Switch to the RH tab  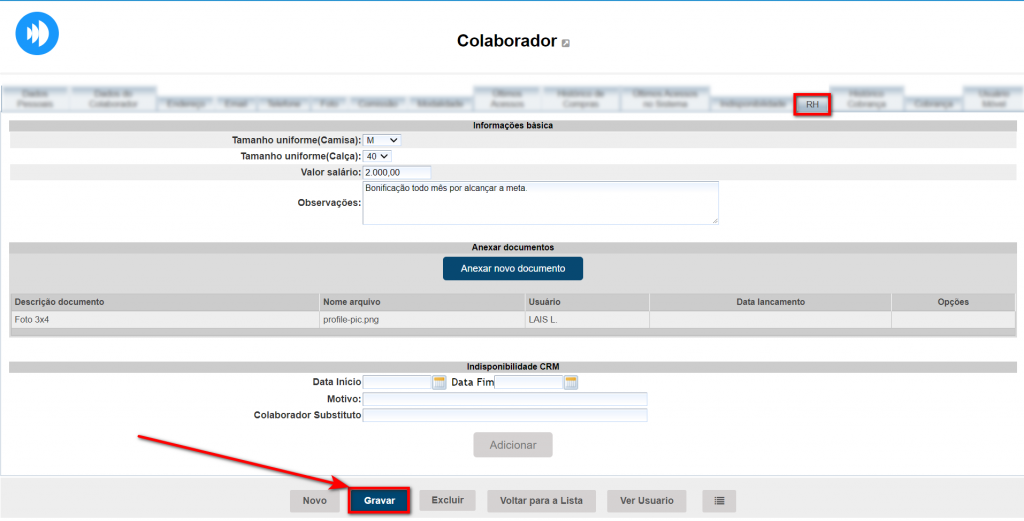click(x=812, y=104)
